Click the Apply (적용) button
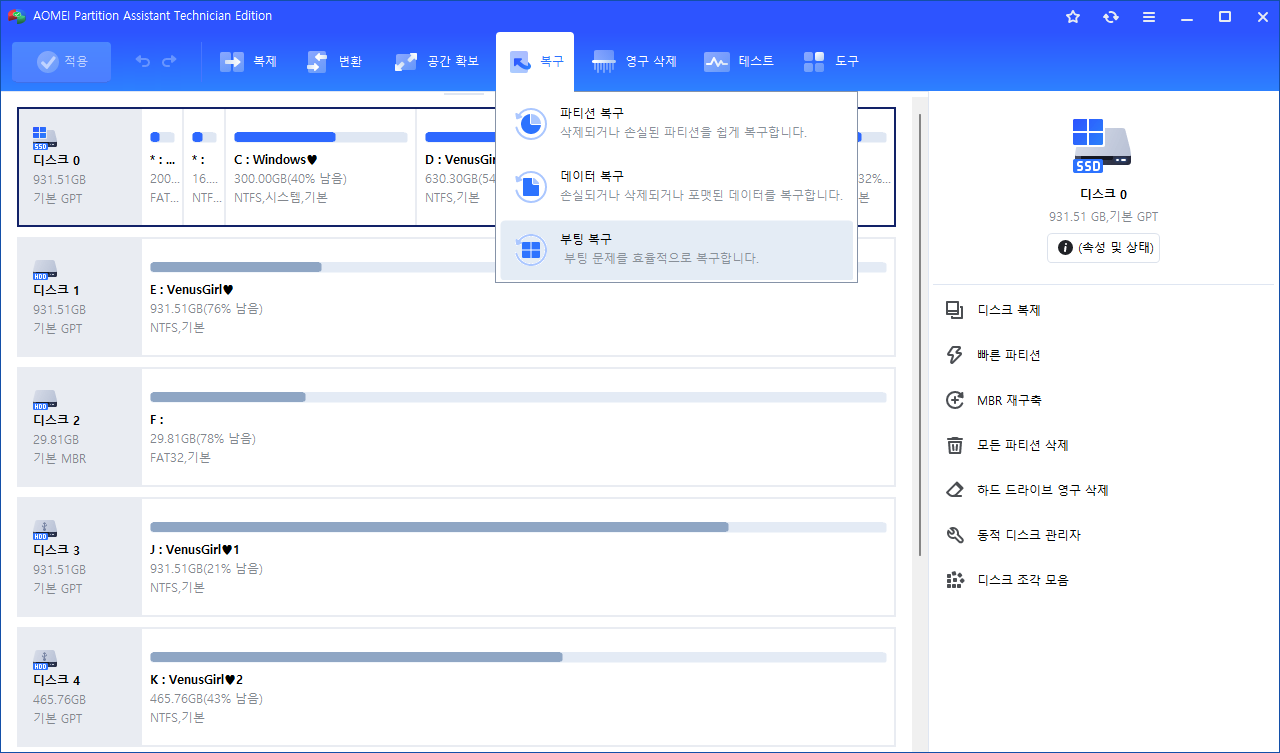Screen dimensions: 1280x753 [61, 62]
